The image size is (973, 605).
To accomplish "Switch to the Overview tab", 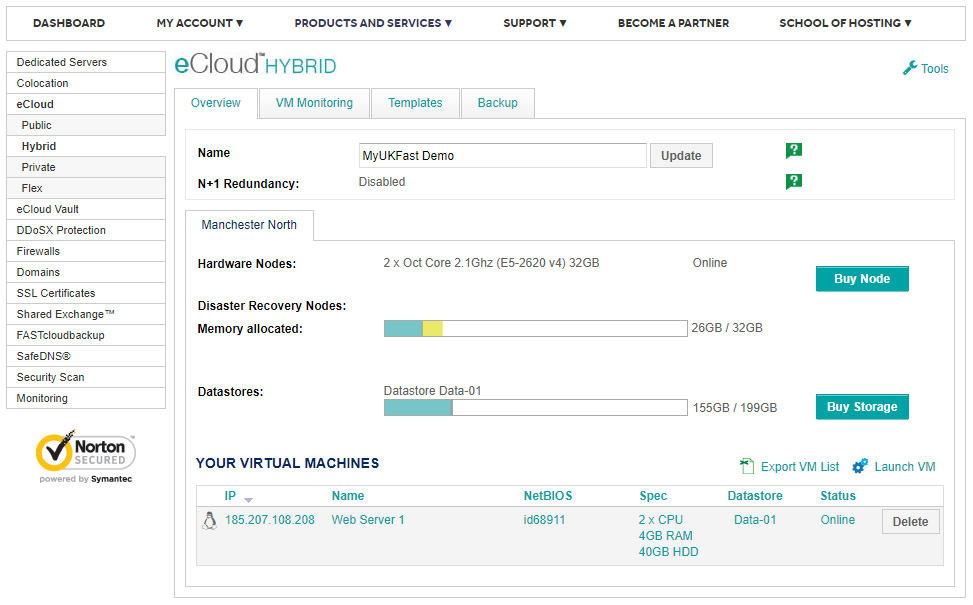I will pos(215,103).
